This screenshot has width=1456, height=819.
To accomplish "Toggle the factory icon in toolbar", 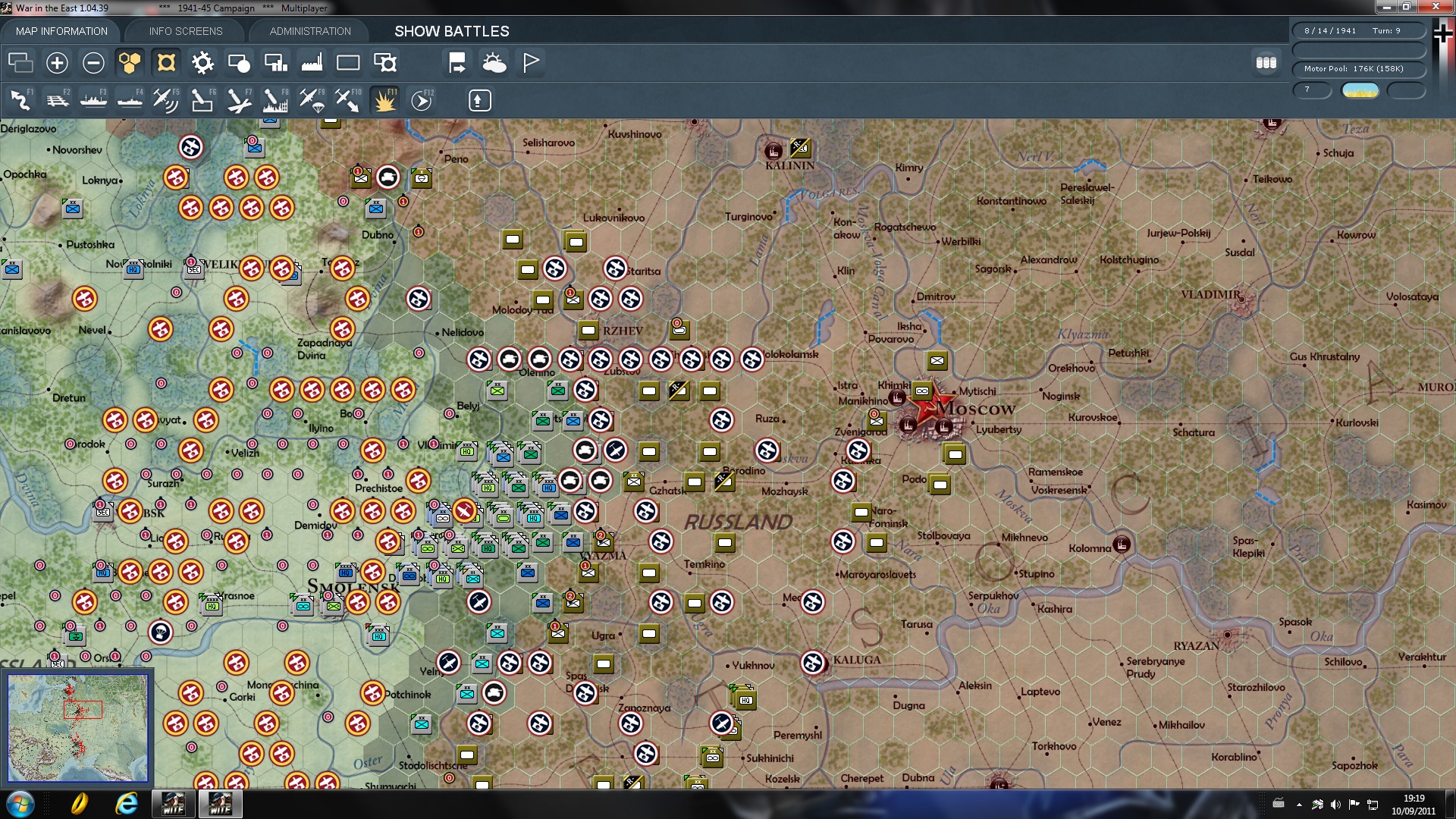I will coord(312,63).
